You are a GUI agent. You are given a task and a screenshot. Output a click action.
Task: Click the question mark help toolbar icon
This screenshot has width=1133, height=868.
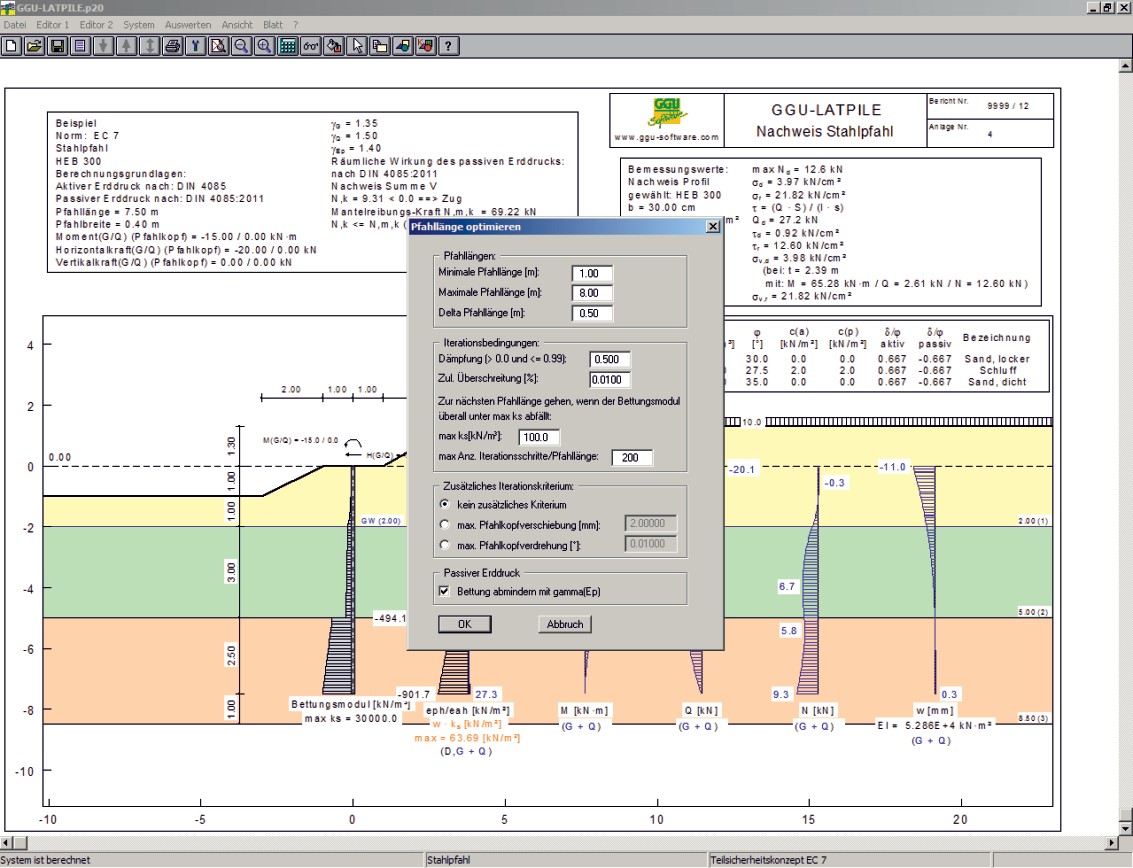[449, 46]
